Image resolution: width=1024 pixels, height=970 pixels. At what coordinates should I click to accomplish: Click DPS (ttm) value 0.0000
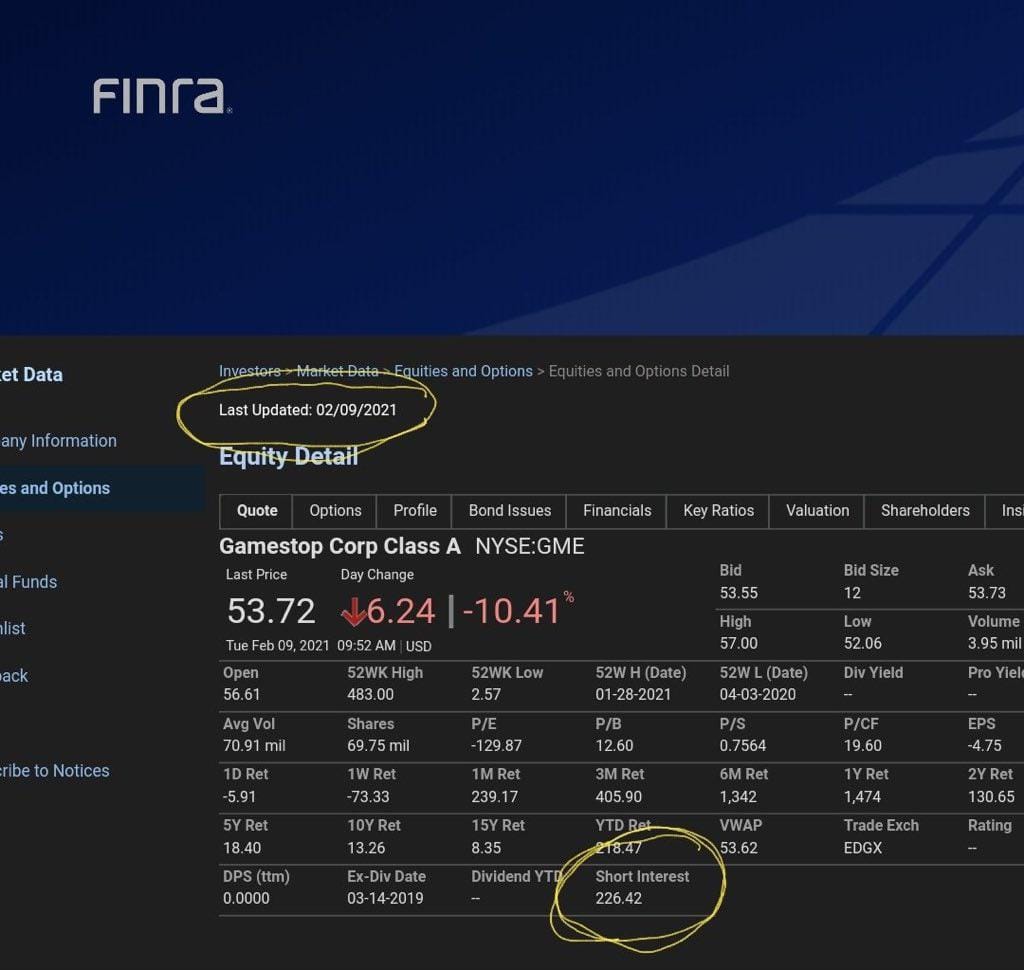click(246, 898)
